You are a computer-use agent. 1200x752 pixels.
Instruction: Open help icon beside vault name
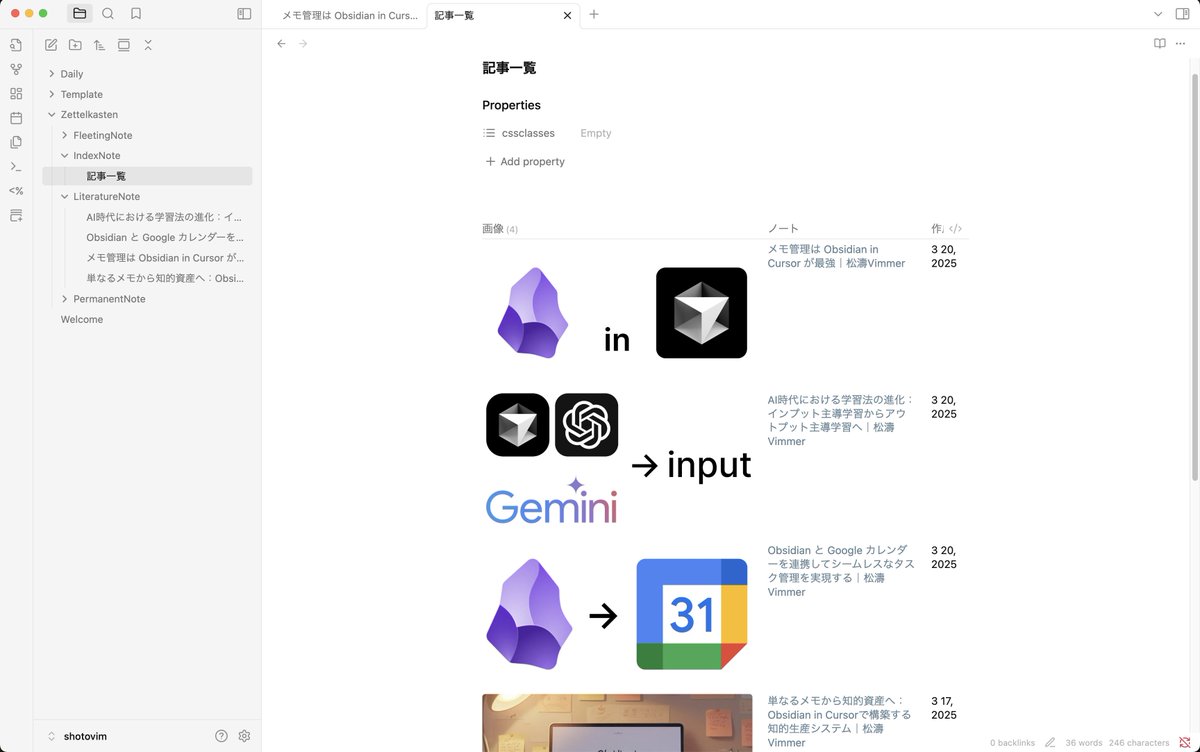click(222, 736)
